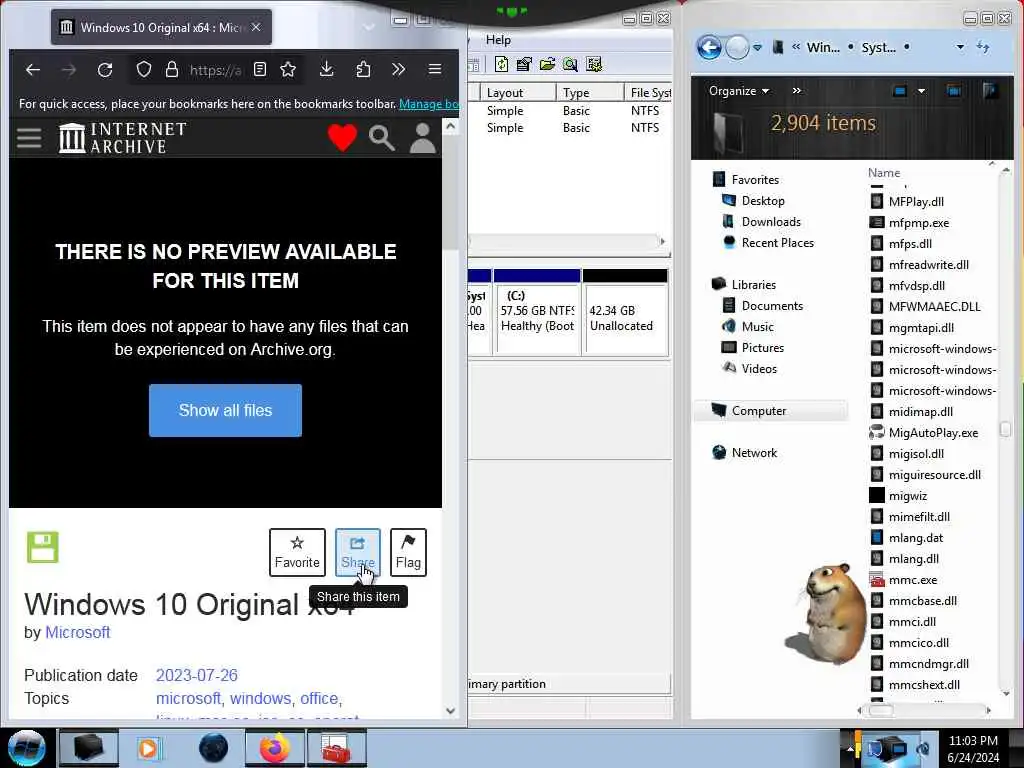Favorite this archive item
The width and height of the screenshot is (1024, 768).
tap(297, 552)
